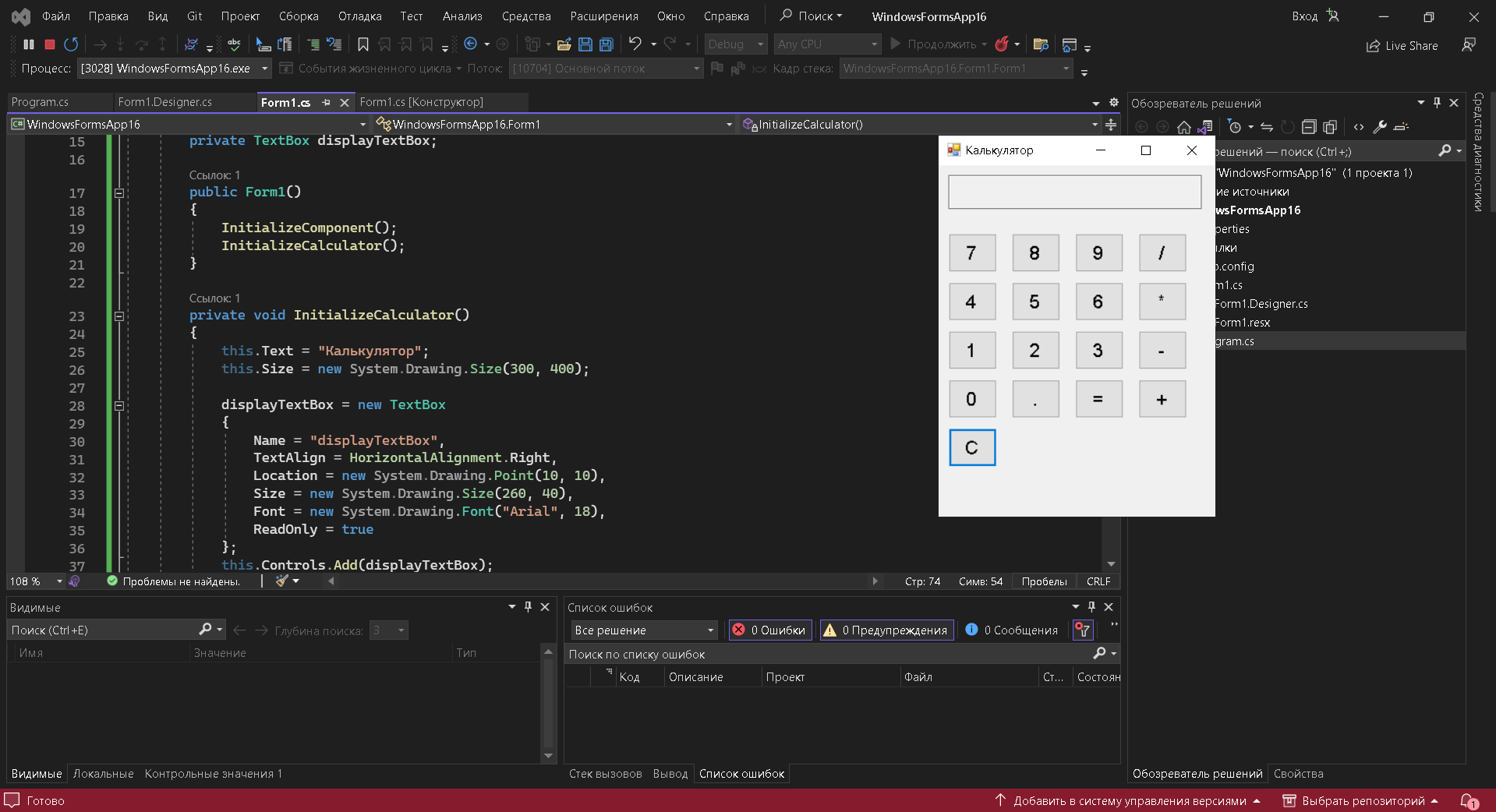Click the Restart debugging icon
This screenshot has width=1496, height=812.
71,44
